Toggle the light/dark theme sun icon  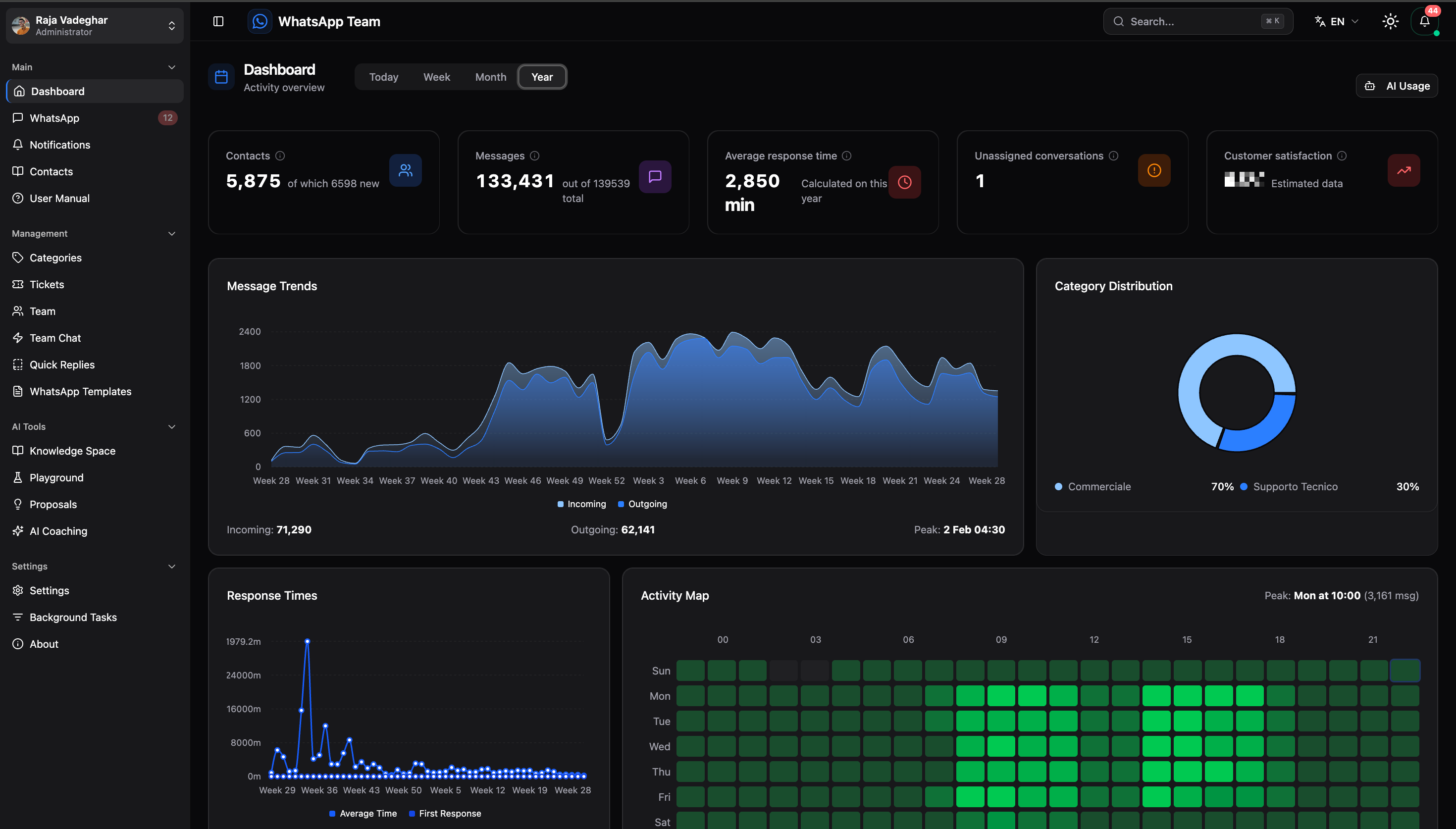(x=1391, y=22)
